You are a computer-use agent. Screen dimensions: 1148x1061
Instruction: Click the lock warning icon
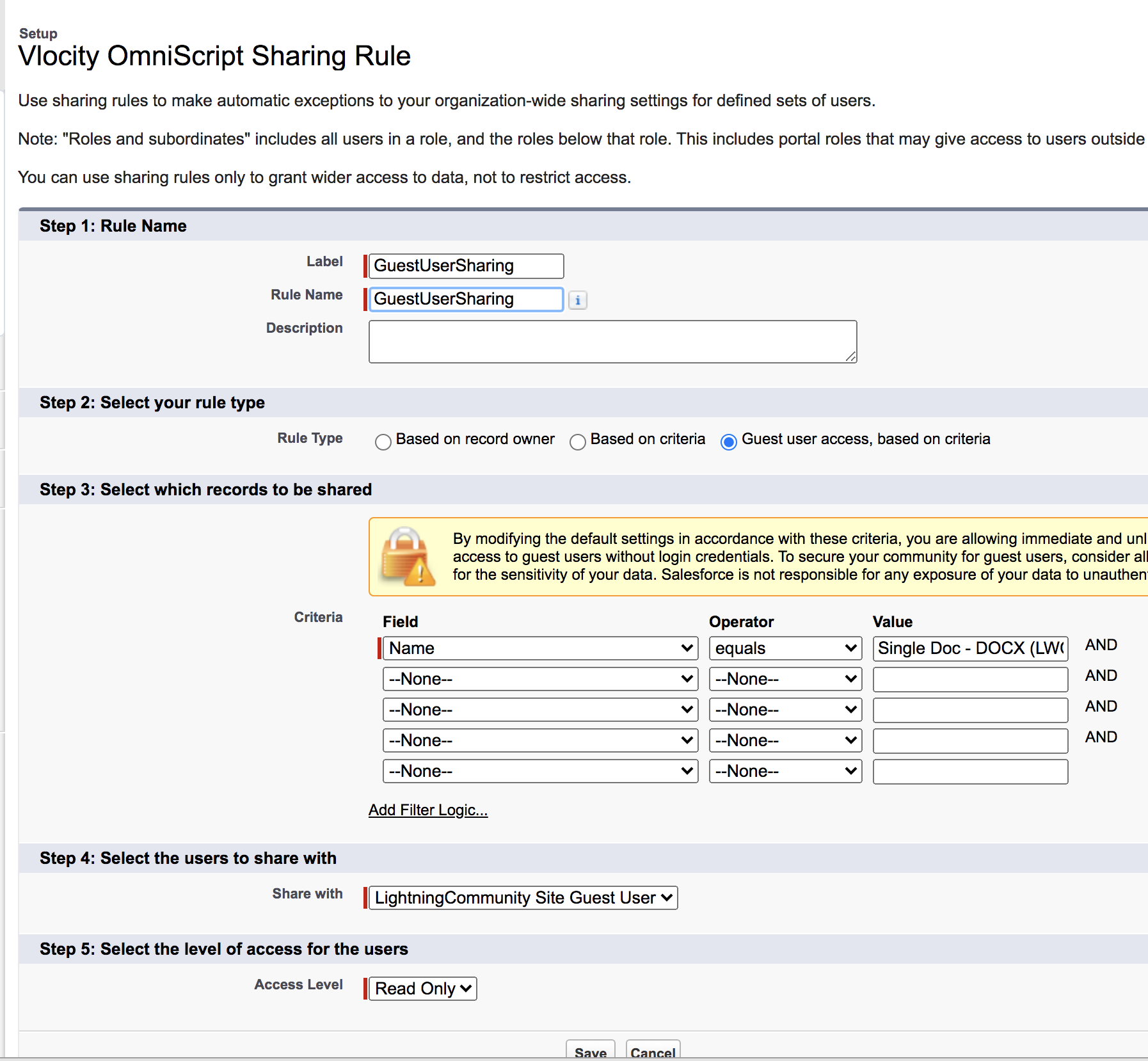pyautogui.click(x=408, y=556)
